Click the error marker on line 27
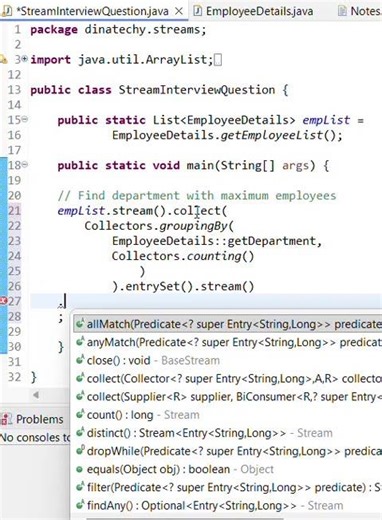Image resolution: width=382 pixels, height=520 pixels. click(3, 301)
